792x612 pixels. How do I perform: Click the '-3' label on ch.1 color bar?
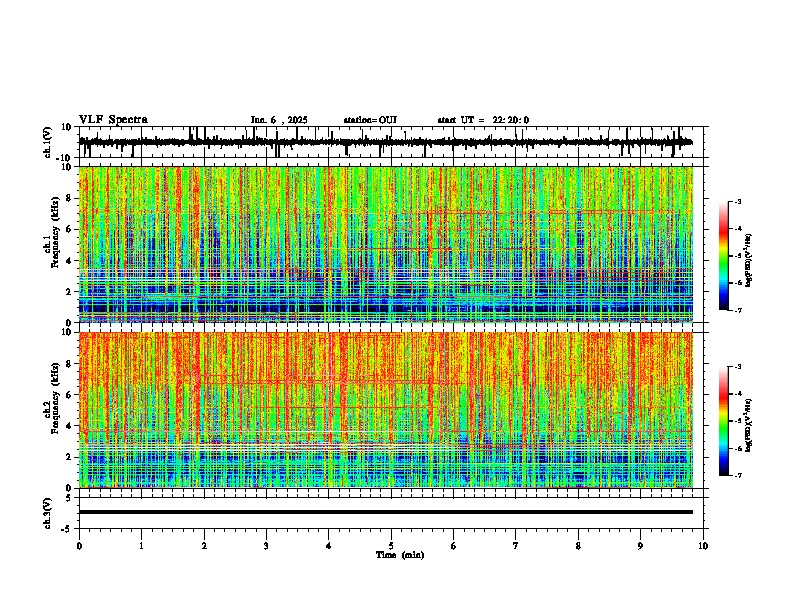(x=737, y=201)
